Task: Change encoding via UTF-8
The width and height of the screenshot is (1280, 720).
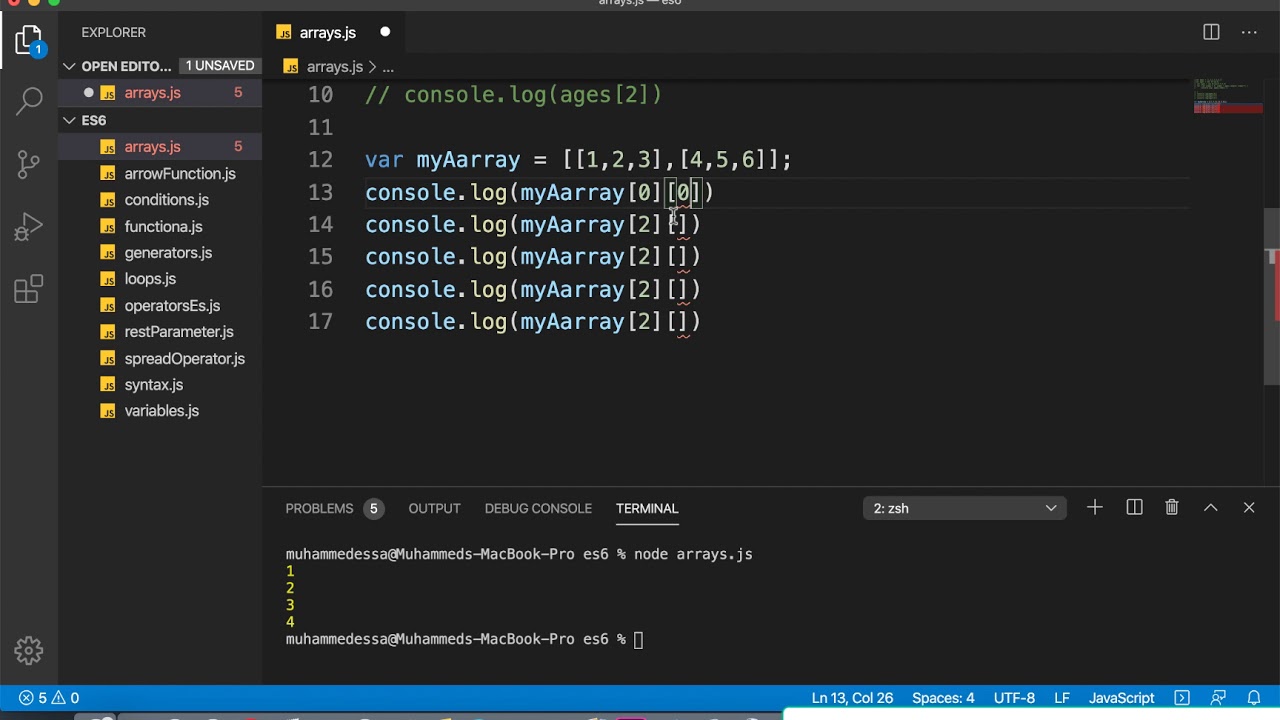Action: click(1014, 698)
